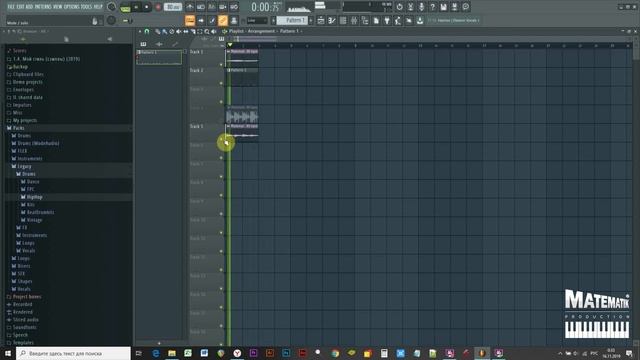640x360 pixels.
Task: Select the zoom magnifier tool in playlist
Action: (207, 31)
